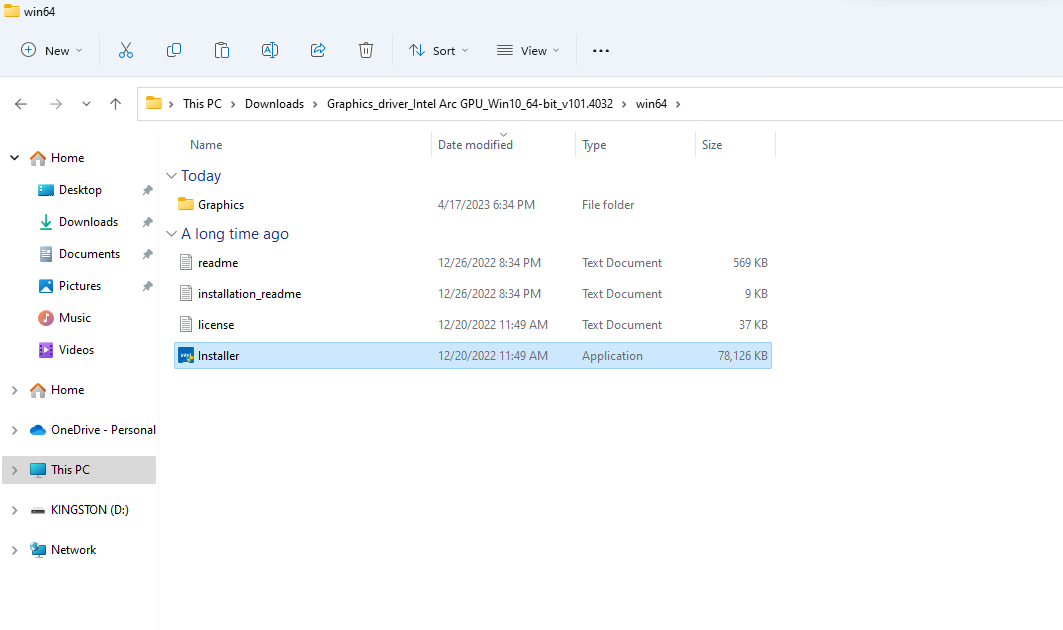Go forward with the right arrow

tap(56, 104)
